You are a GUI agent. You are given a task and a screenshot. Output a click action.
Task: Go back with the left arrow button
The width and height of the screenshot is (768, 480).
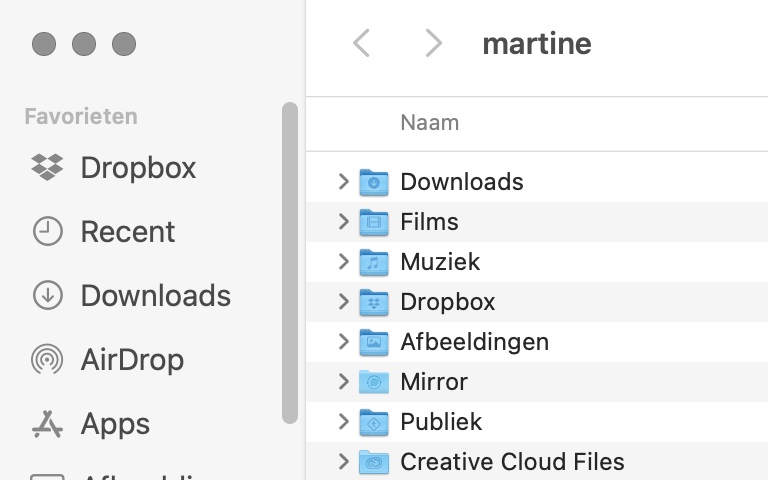pos(362,43)
